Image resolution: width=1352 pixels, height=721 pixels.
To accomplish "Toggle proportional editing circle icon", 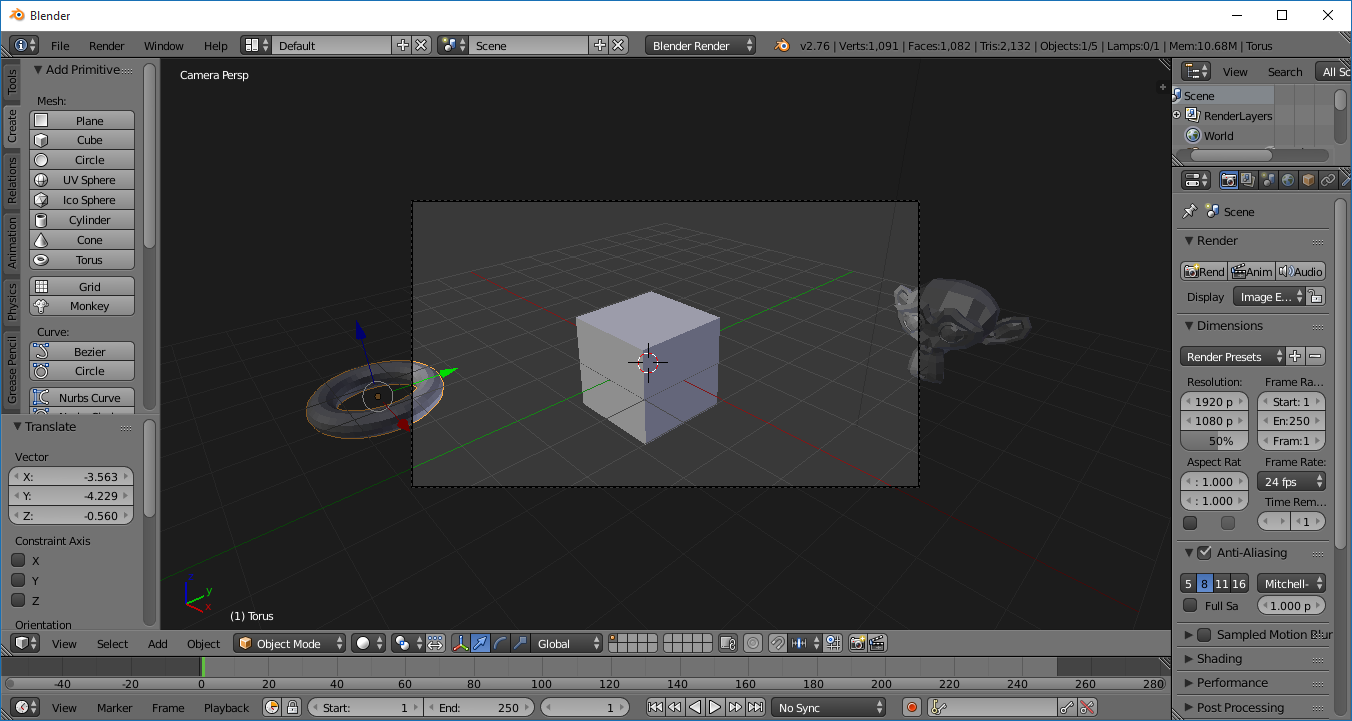I will click(753, 643).
